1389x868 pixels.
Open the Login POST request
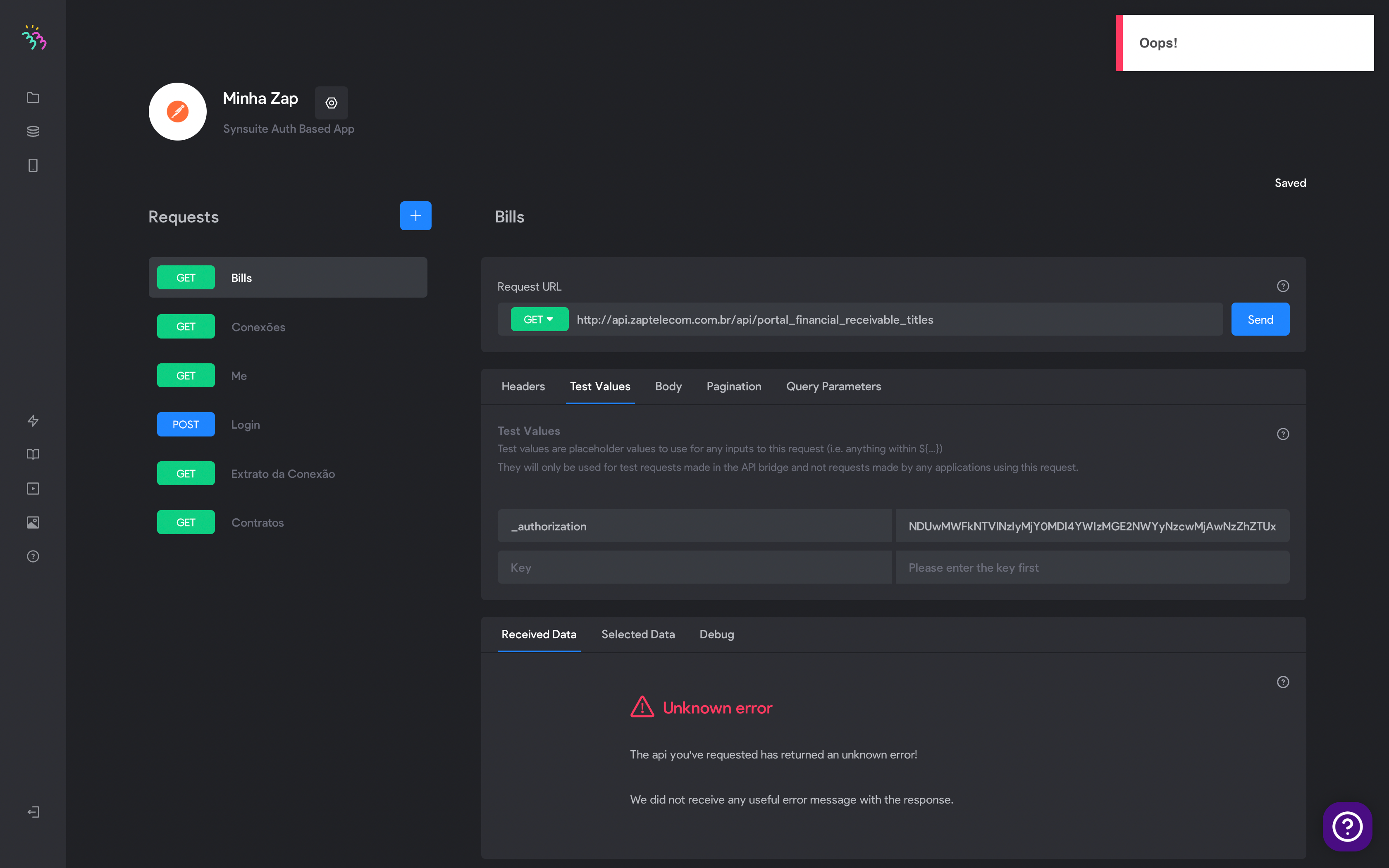click(288, 424)
